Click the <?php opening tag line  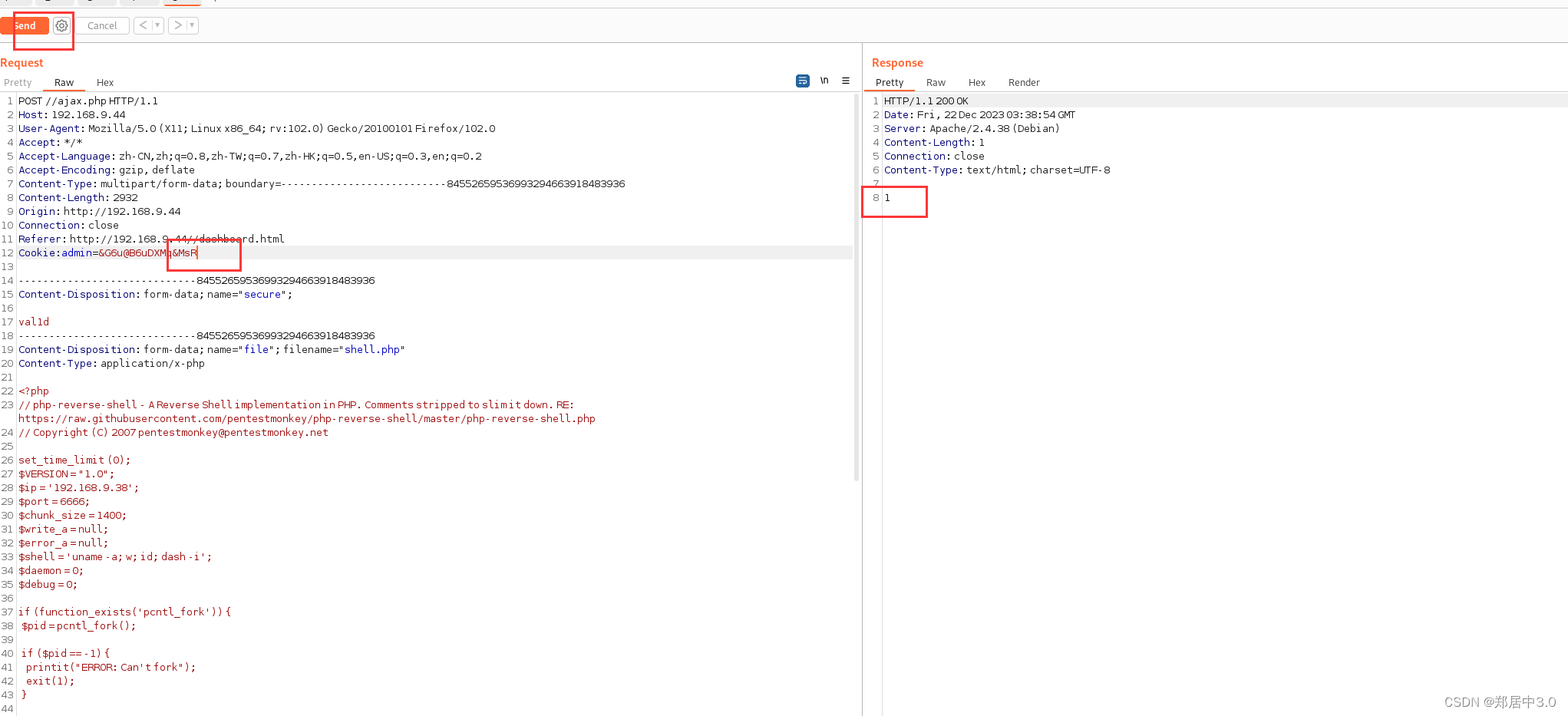click(x=34, y=391)
